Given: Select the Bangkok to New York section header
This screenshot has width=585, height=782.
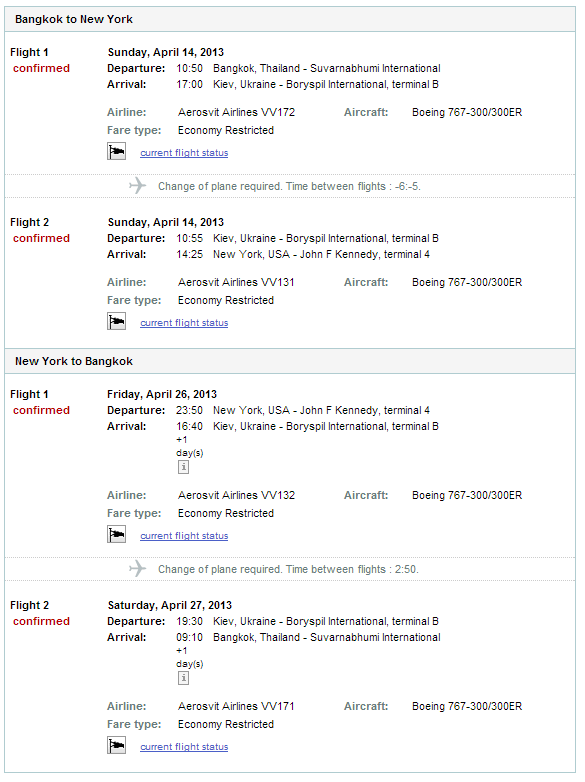Looking at the screenshot, I should 290,19.
